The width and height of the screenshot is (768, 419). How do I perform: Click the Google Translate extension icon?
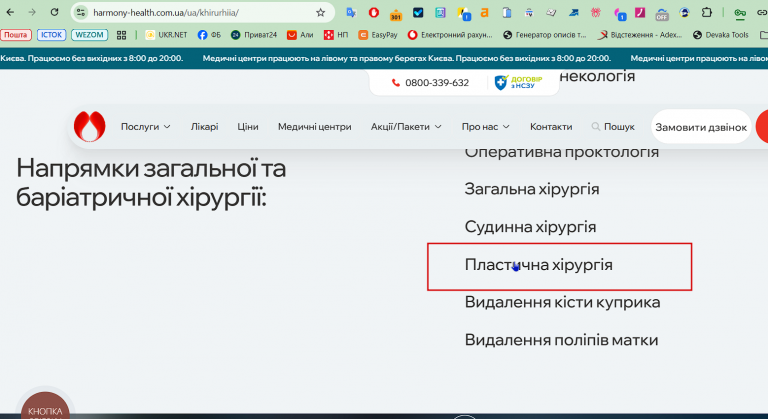[x=351, y=13]
